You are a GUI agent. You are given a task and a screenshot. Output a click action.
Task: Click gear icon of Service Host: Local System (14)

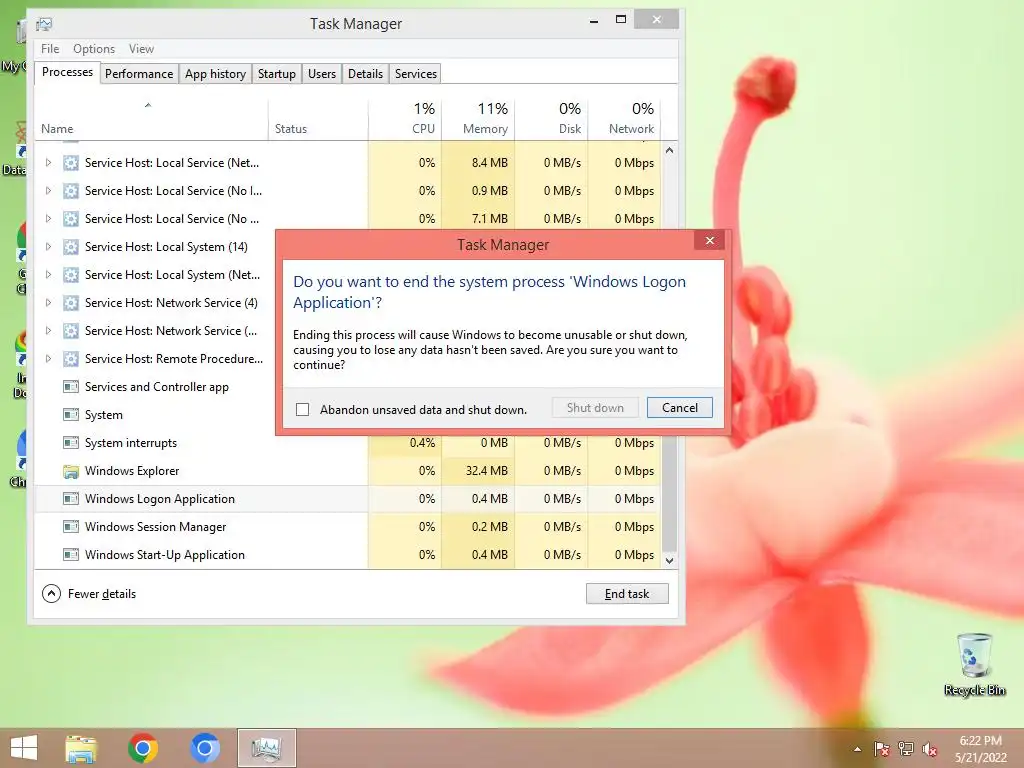[71, 247]
